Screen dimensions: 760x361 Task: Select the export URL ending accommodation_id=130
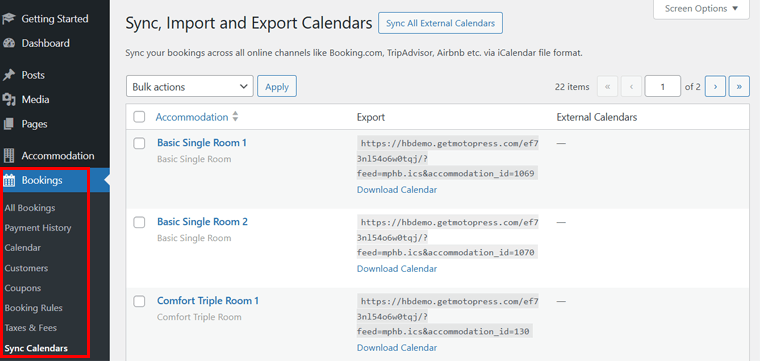[448, 316]
